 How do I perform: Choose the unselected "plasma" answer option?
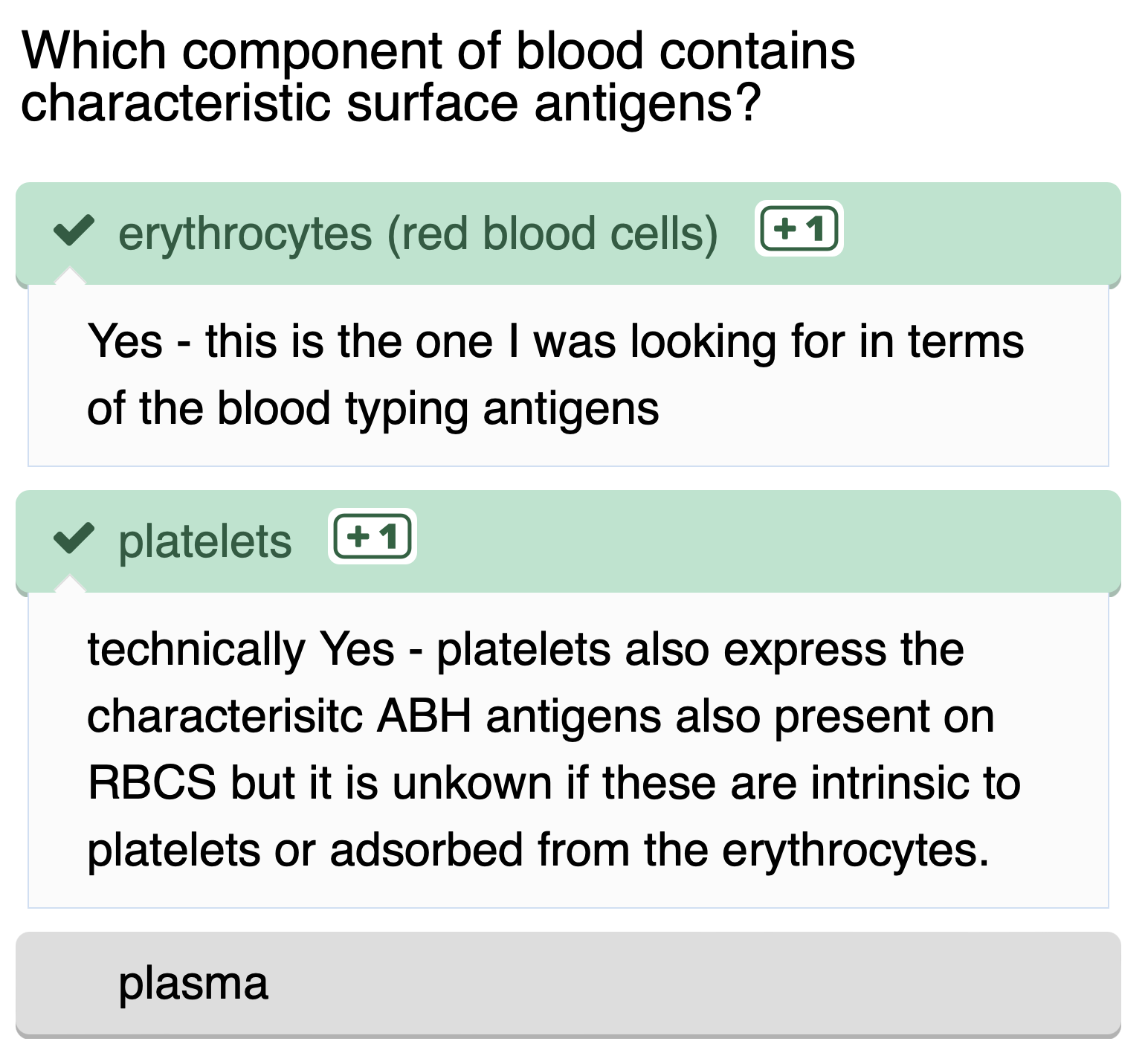click(193, 983)
